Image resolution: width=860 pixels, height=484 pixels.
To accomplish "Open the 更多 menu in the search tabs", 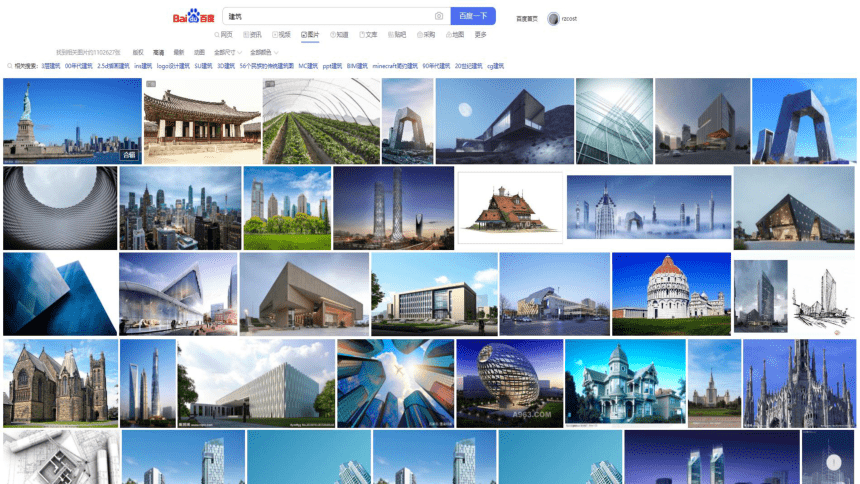I will coord(480,35).
